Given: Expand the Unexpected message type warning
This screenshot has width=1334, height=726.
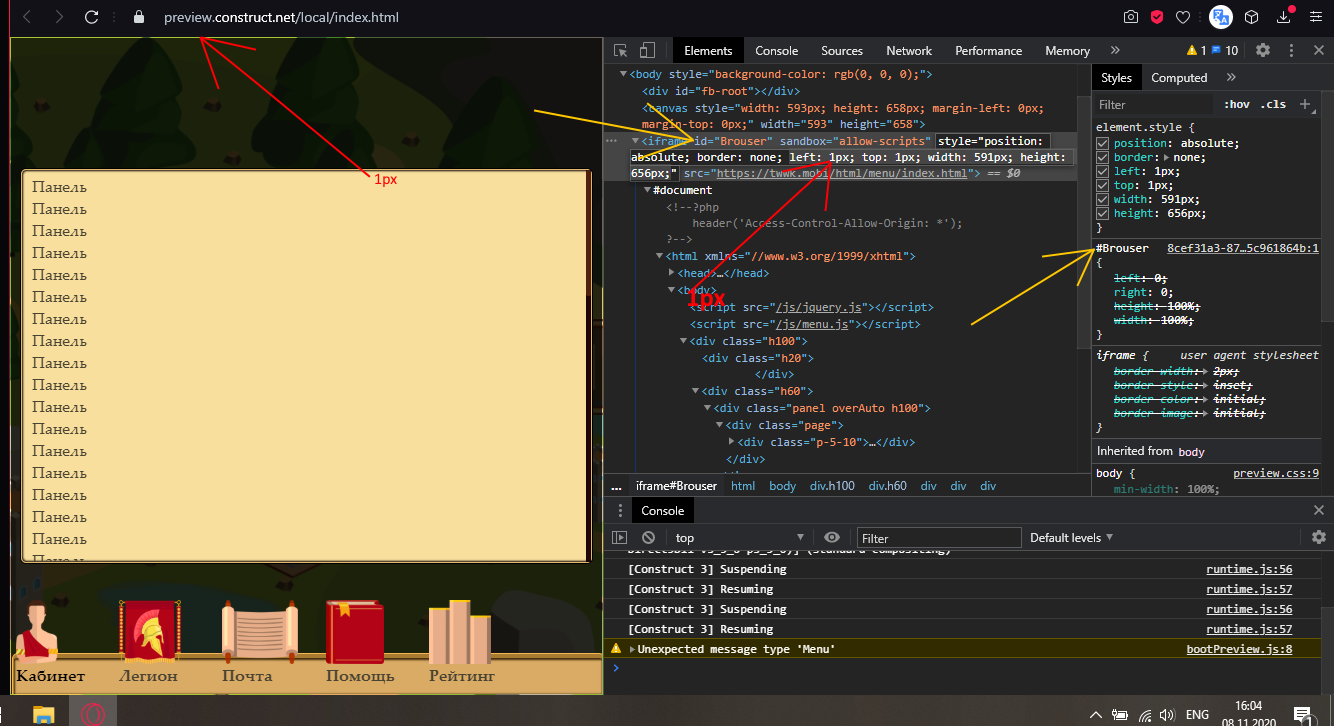Looking at the screenshot, I should click(x=632, y=650).
